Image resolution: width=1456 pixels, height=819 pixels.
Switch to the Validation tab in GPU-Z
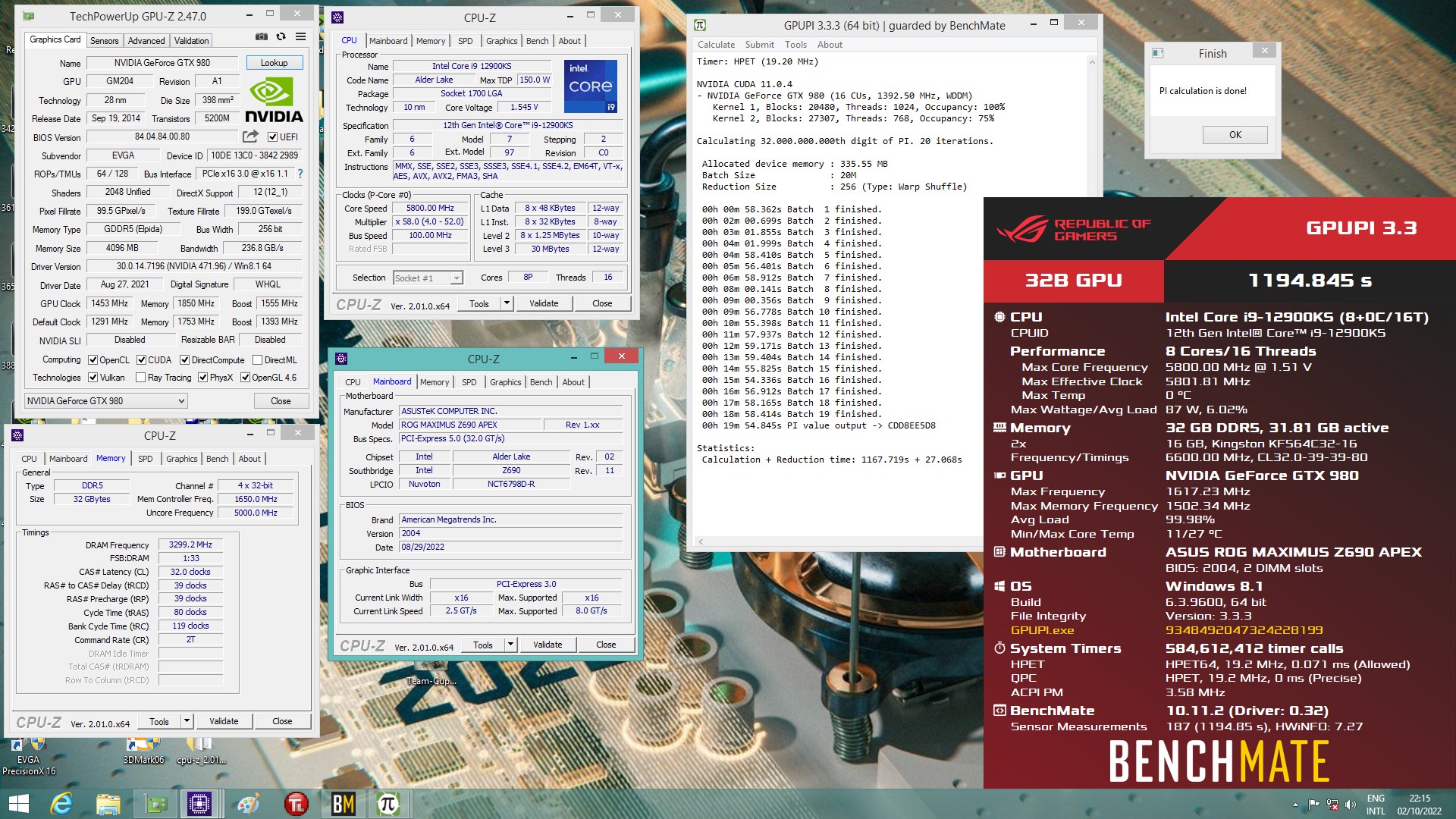point(191,41)
